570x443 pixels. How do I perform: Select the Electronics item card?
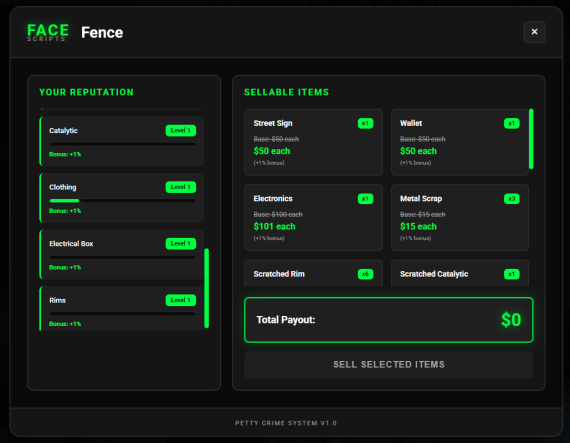tap(313, 217)
